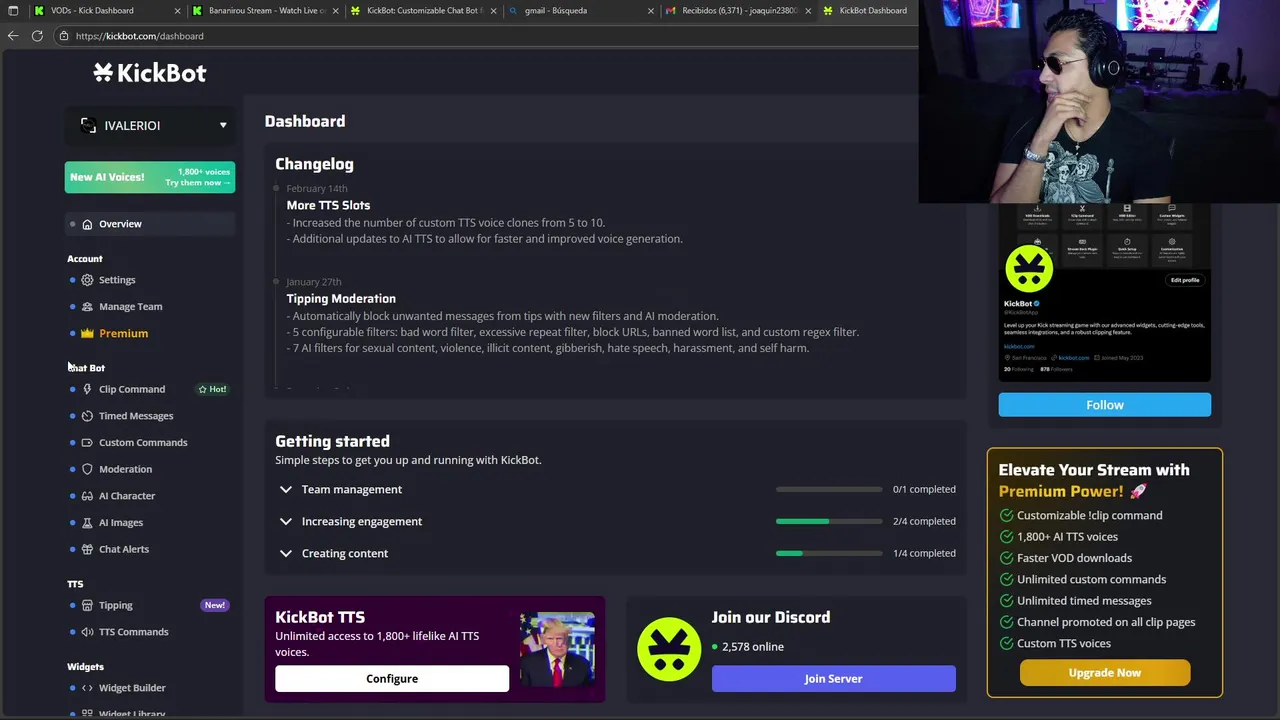Click the Join Server Discord button
Screen dimensions: 1280x720
click(833, 679)
